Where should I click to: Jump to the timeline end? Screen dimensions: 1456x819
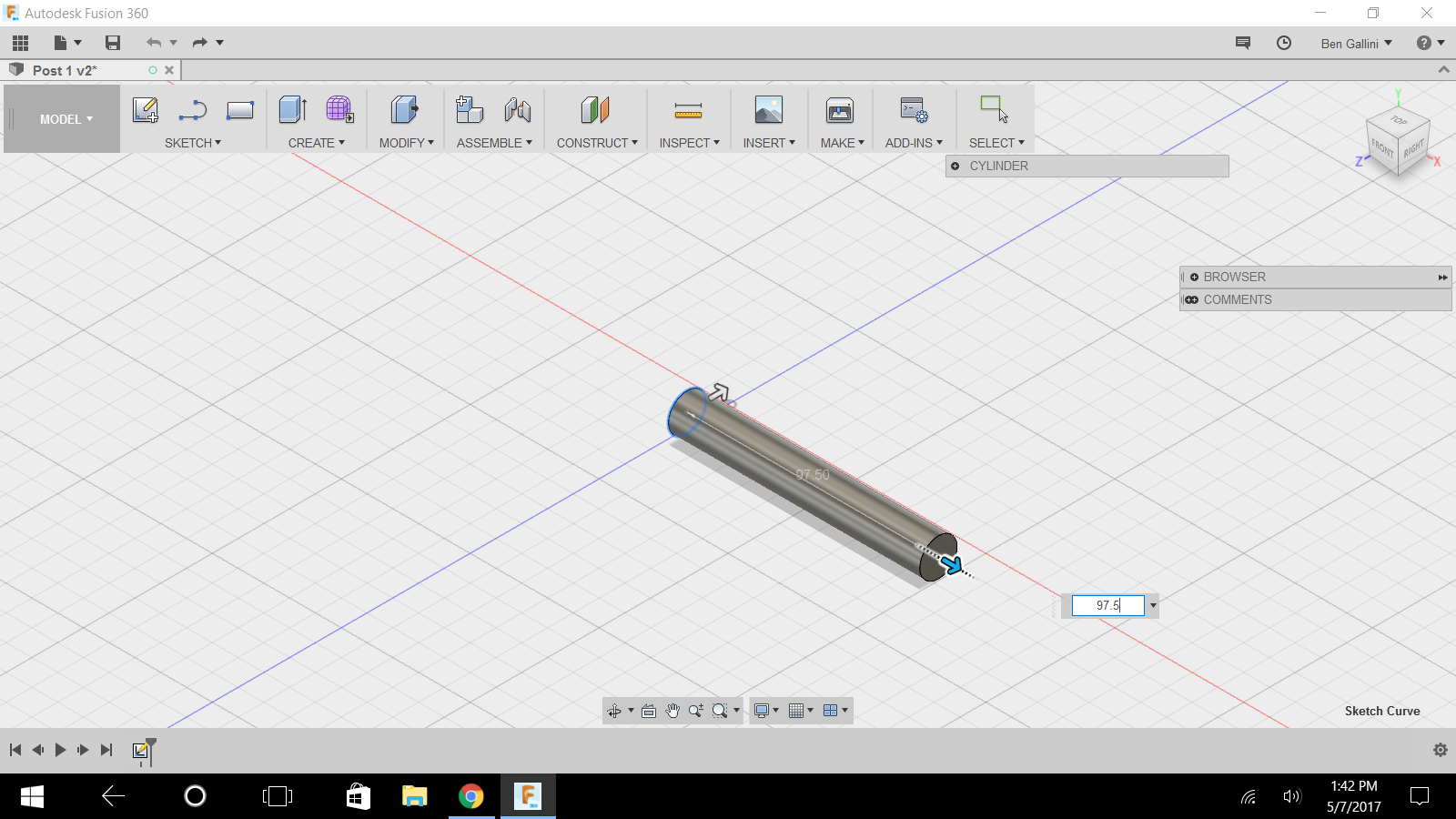(106, 750)
